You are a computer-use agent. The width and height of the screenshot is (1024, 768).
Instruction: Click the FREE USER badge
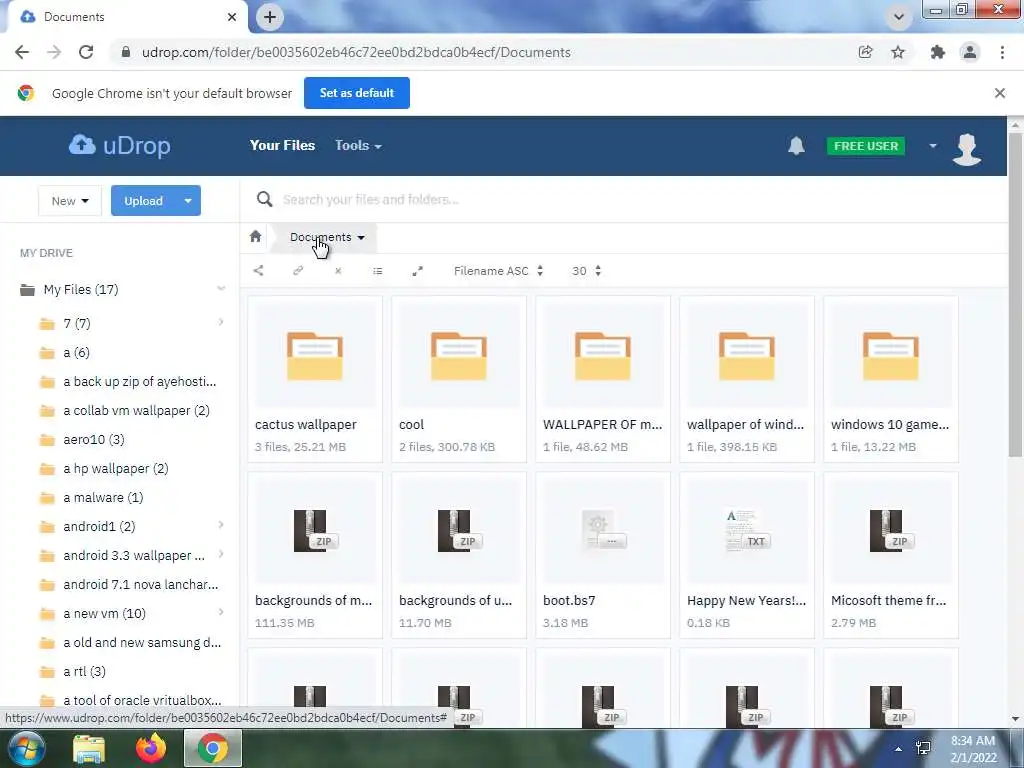click(x=866, y=146)
